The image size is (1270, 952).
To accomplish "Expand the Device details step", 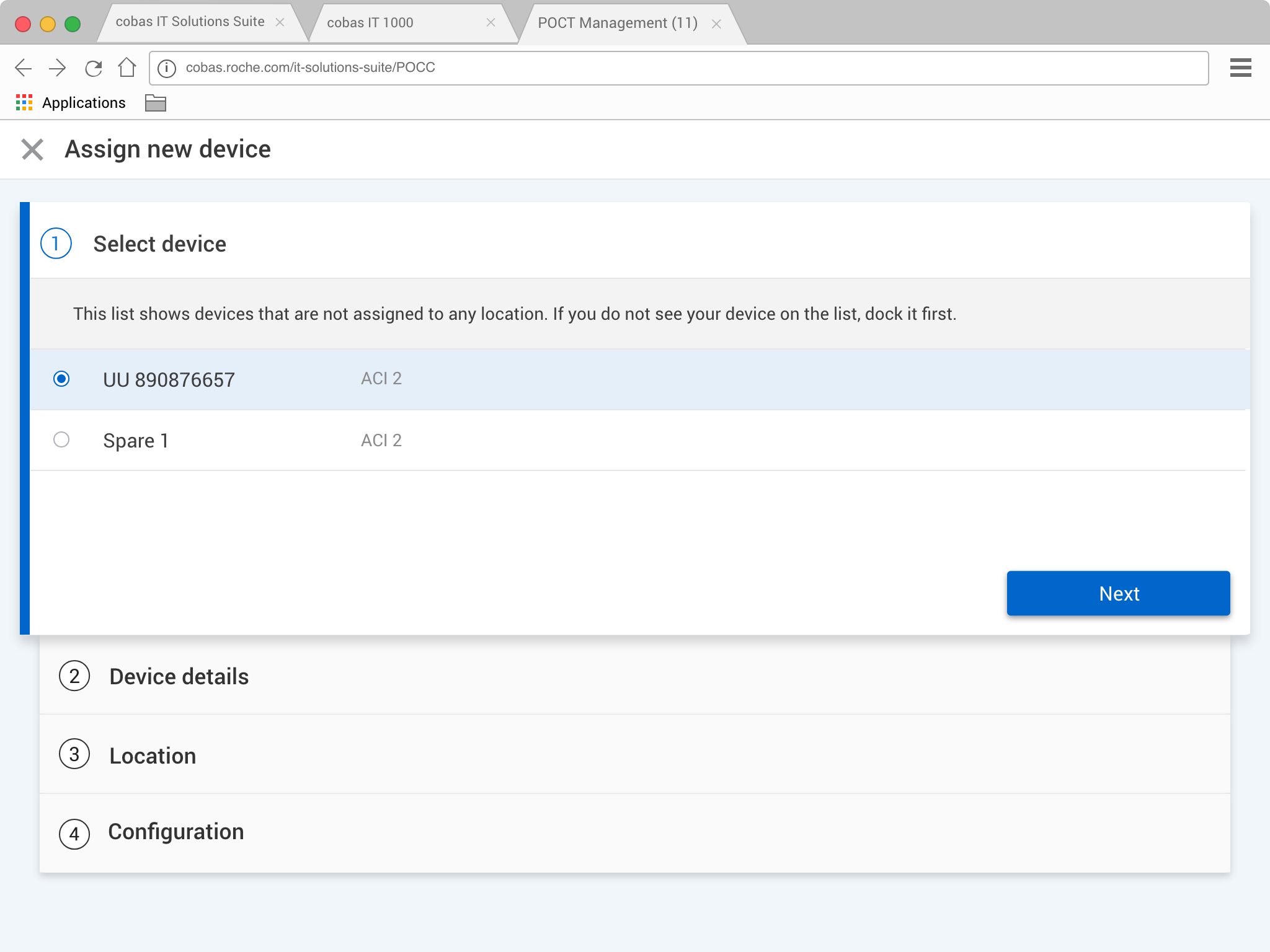I will (x=179, y=676).
